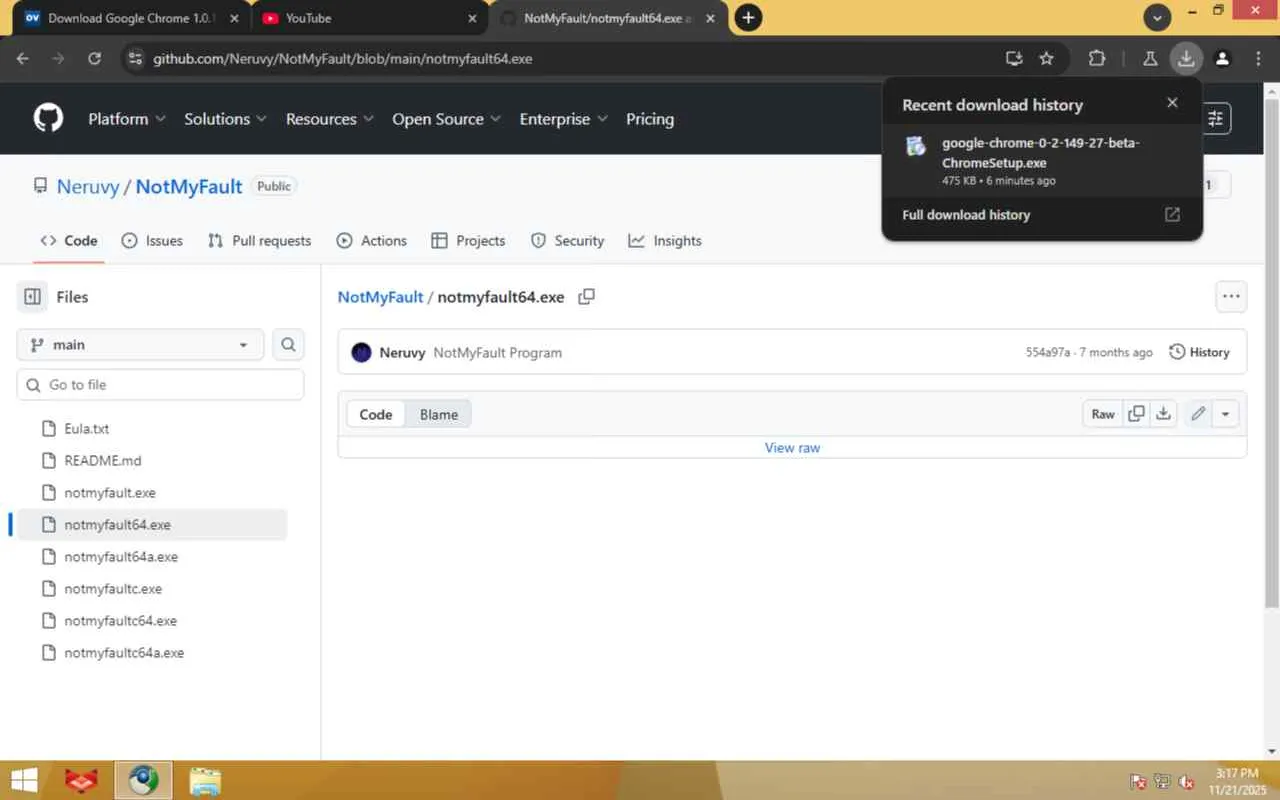Open the Pricing link
The image size is (1280, 800).
(x=650, y=119)
